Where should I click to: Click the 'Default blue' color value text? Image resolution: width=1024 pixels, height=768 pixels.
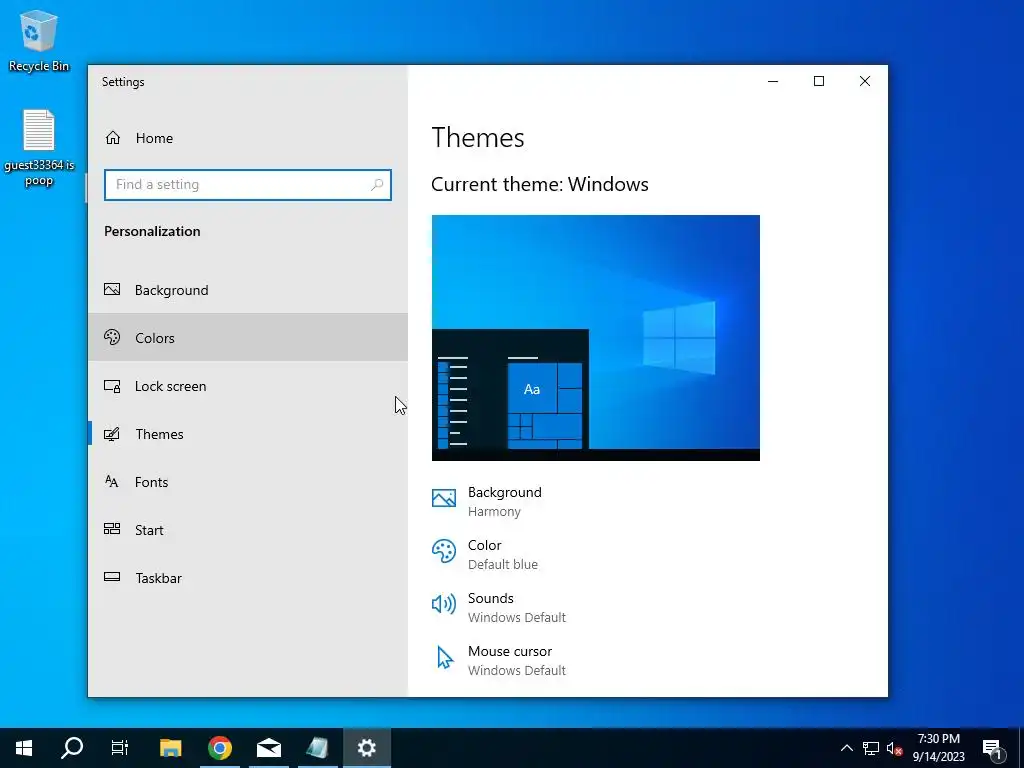pyautogui.click(x=503, y=564)
